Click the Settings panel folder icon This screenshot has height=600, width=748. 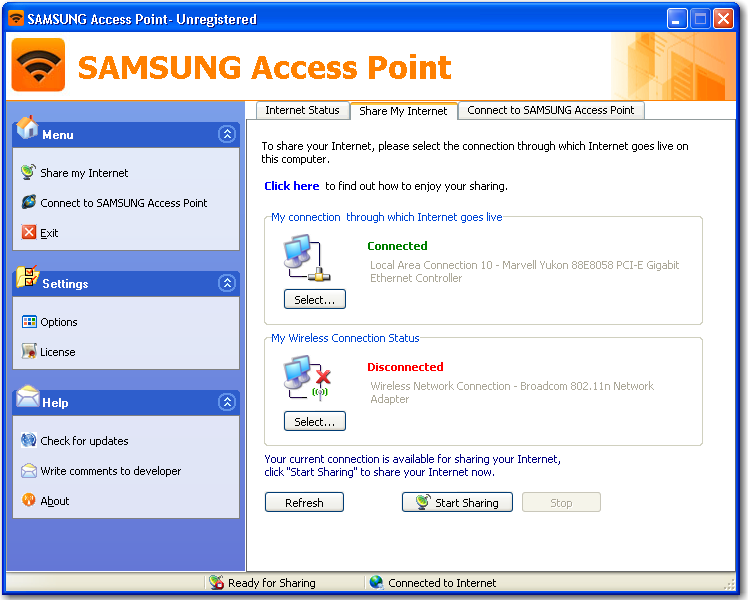click(x=27, y=277)
